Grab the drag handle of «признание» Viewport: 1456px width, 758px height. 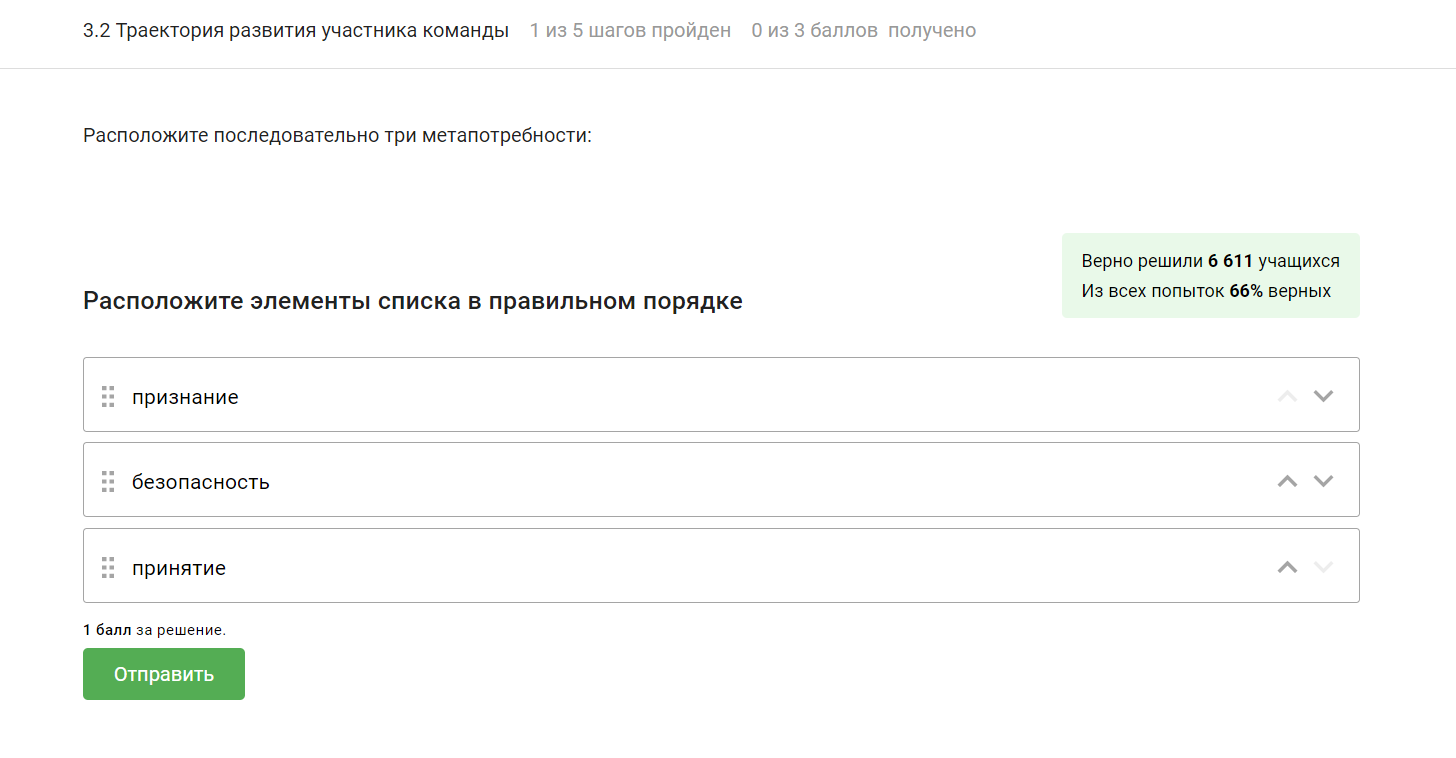(108, 396)
